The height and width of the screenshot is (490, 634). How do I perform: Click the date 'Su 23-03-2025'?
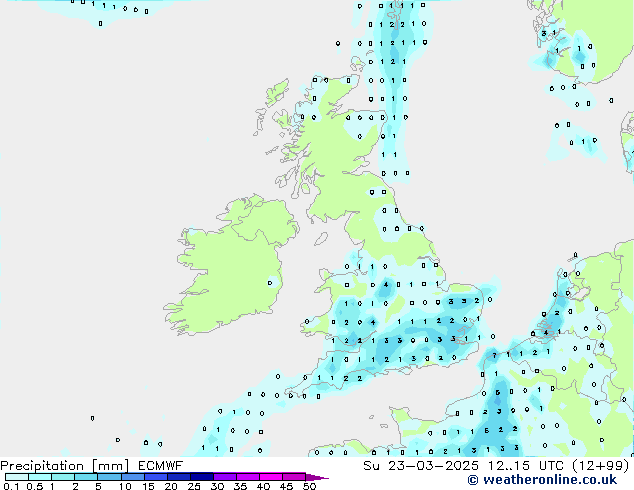[x=421, y=466]
